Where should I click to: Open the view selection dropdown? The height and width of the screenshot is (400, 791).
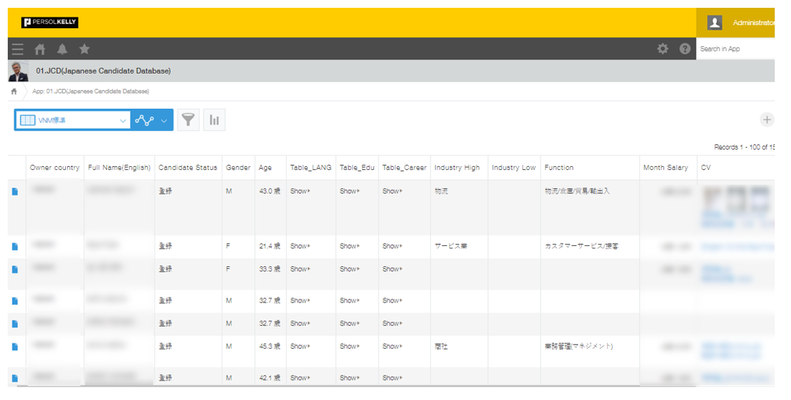click(72, 120)
